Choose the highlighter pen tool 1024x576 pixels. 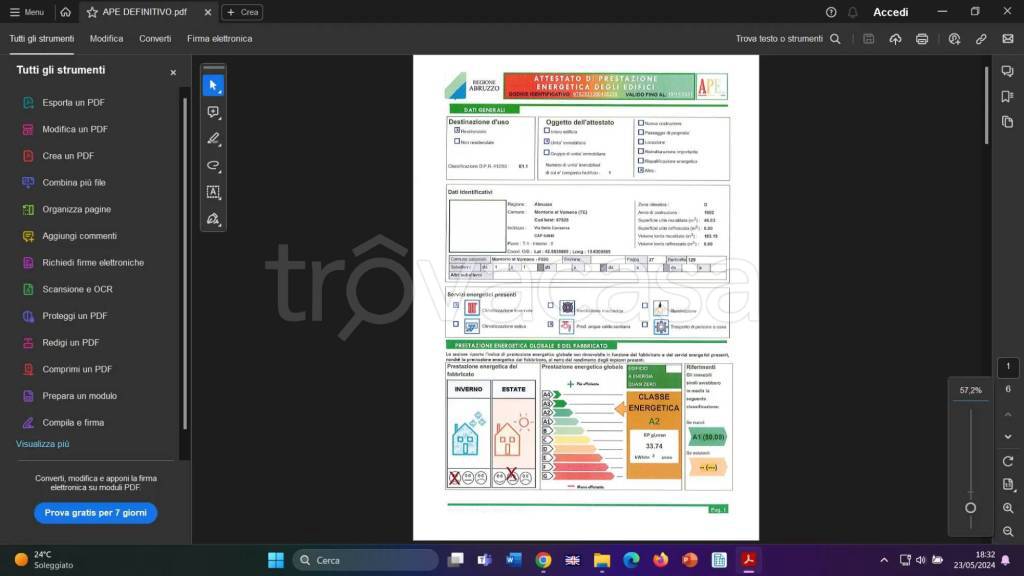pos(213,139)
